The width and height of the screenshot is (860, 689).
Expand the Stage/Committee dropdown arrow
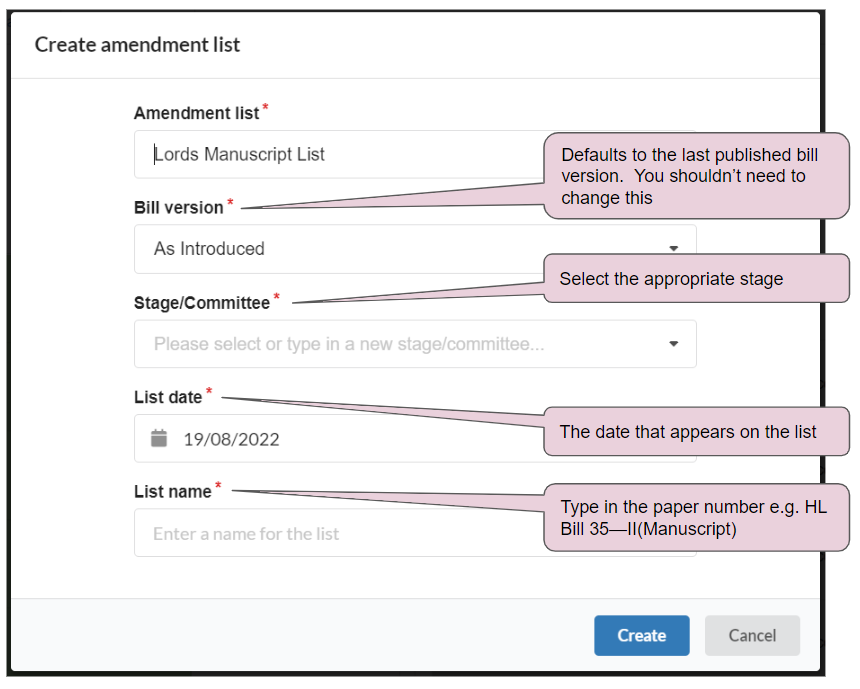(x=674, y=344)
